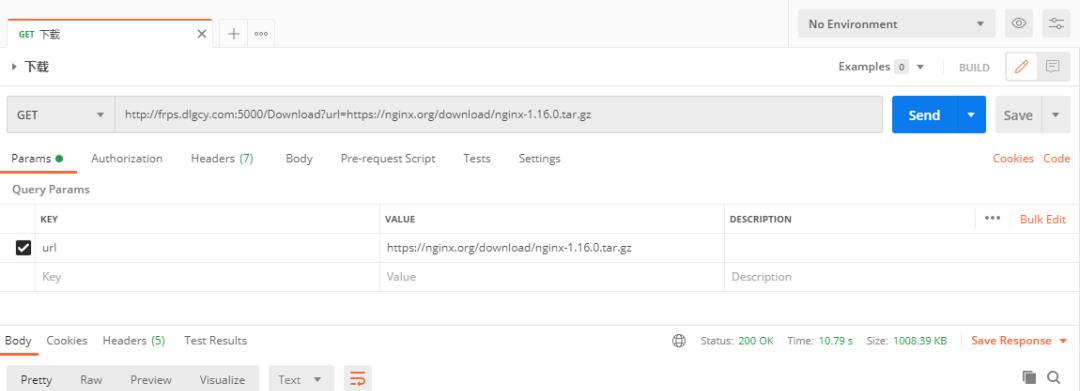Open a new request tab with plus icon
Image resolution: width=1080 pixels, height=391 pixels.
click(233, 34)
